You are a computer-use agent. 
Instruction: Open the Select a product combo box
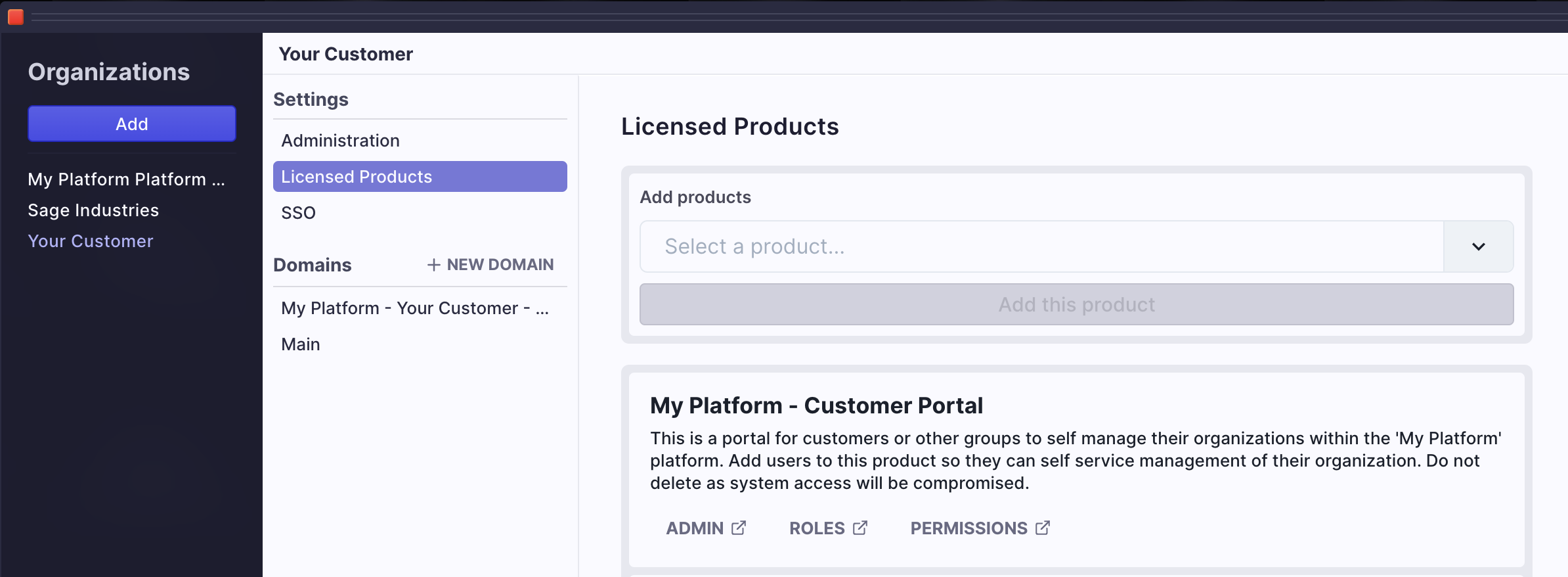click(x=1041, y=246)
